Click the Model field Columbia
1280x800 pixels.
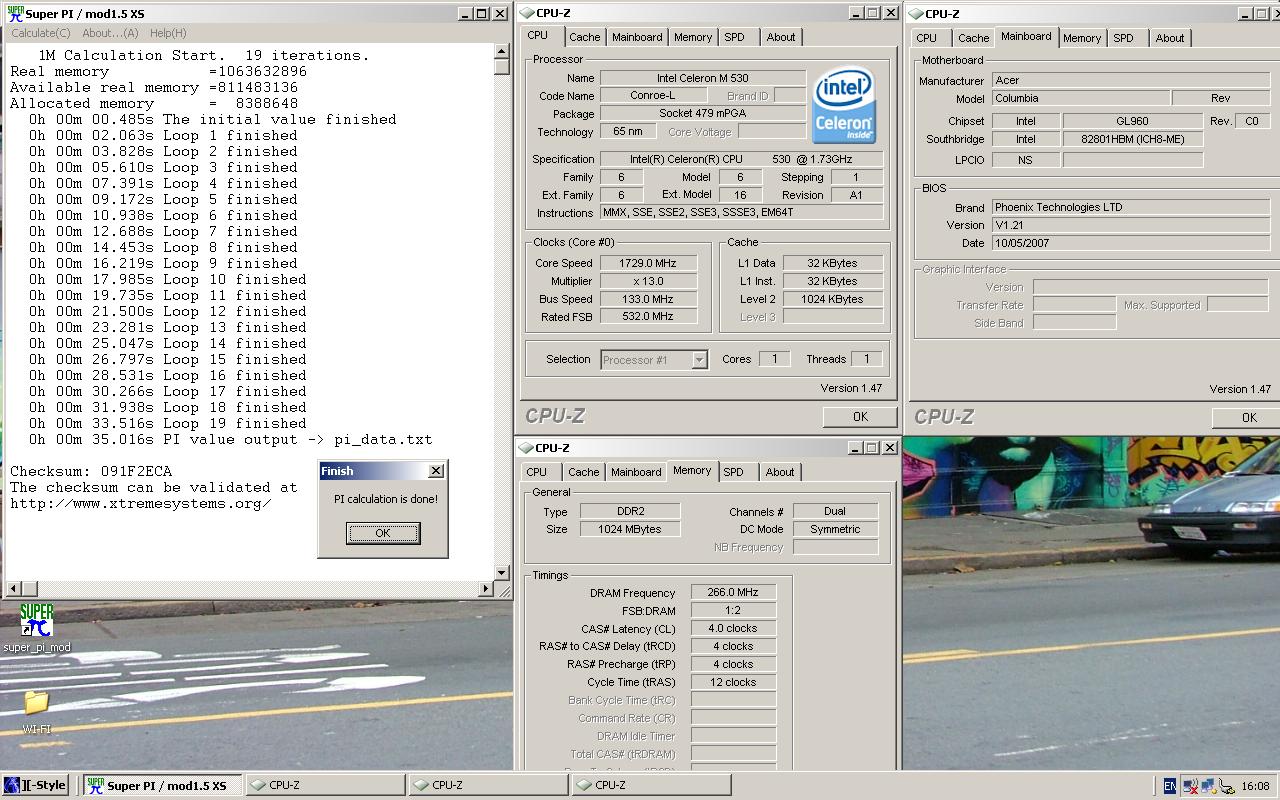pos(1081,98)
